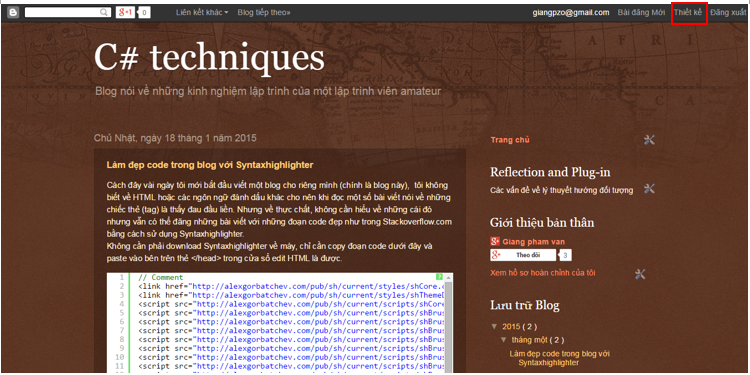This screenshot has height=375, width=750.
Task: Click the Giới thiệu bản thân heading
Action: pyautogui.click(x=542, y=222)
